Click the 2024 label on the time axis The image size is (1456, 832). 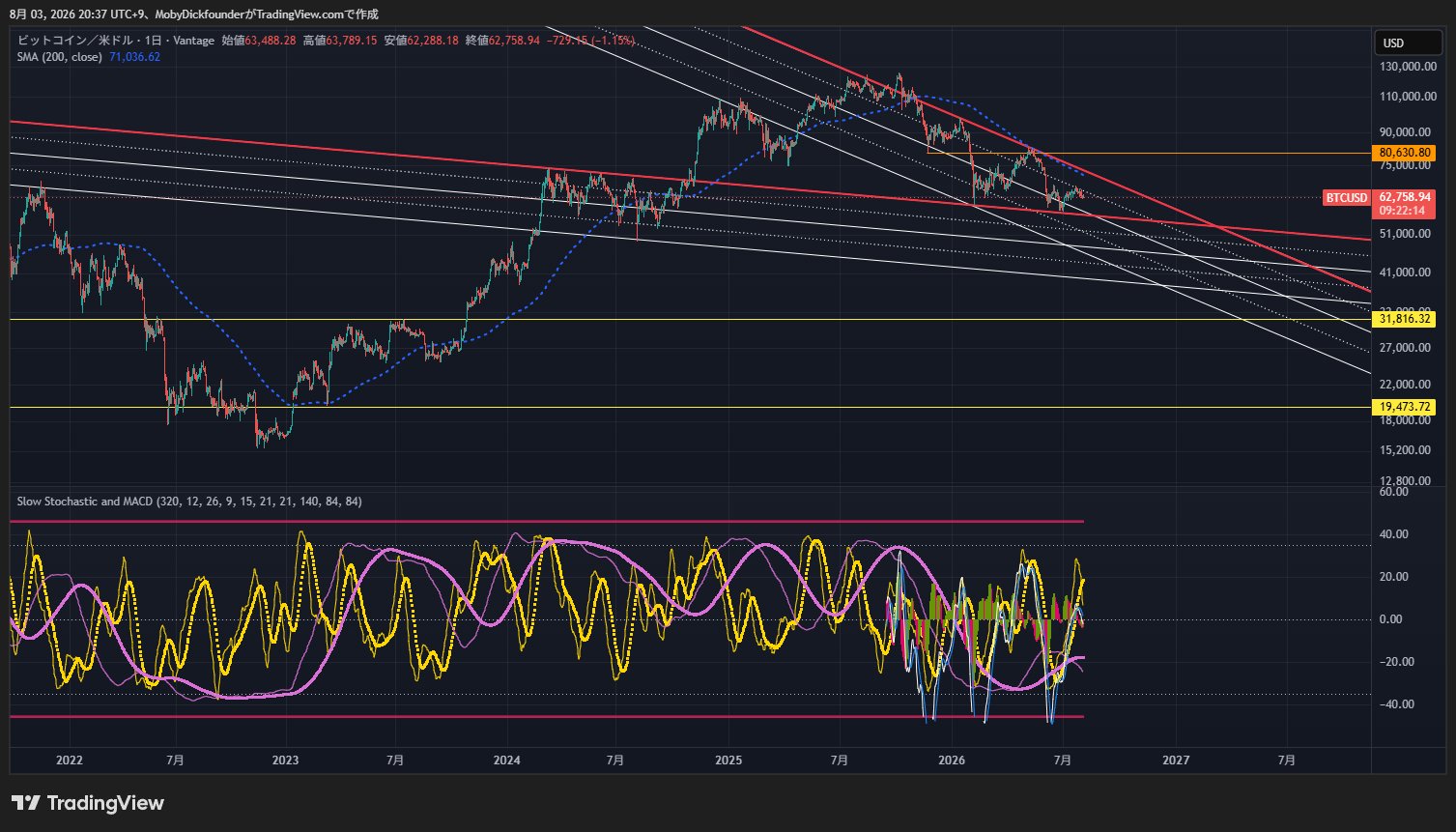point(506,760)
